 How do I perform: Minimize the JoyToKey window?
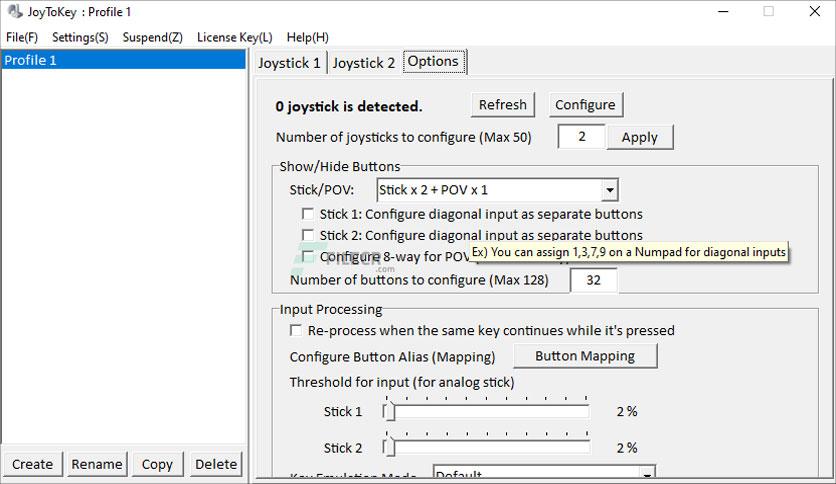(x=723, y=11)
